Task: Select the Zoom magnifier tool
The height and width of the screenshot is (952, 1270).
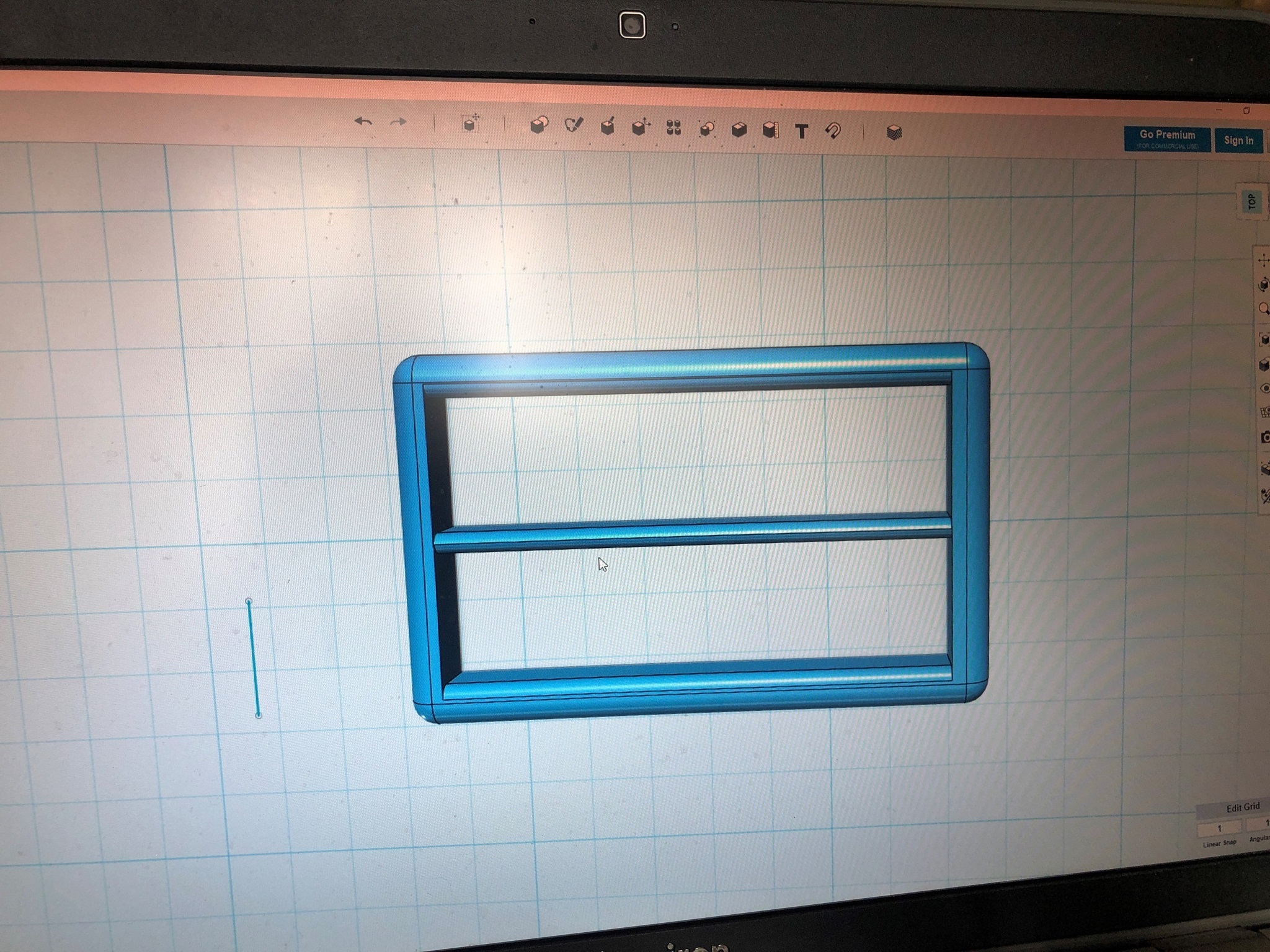Action: point(1264,309)
